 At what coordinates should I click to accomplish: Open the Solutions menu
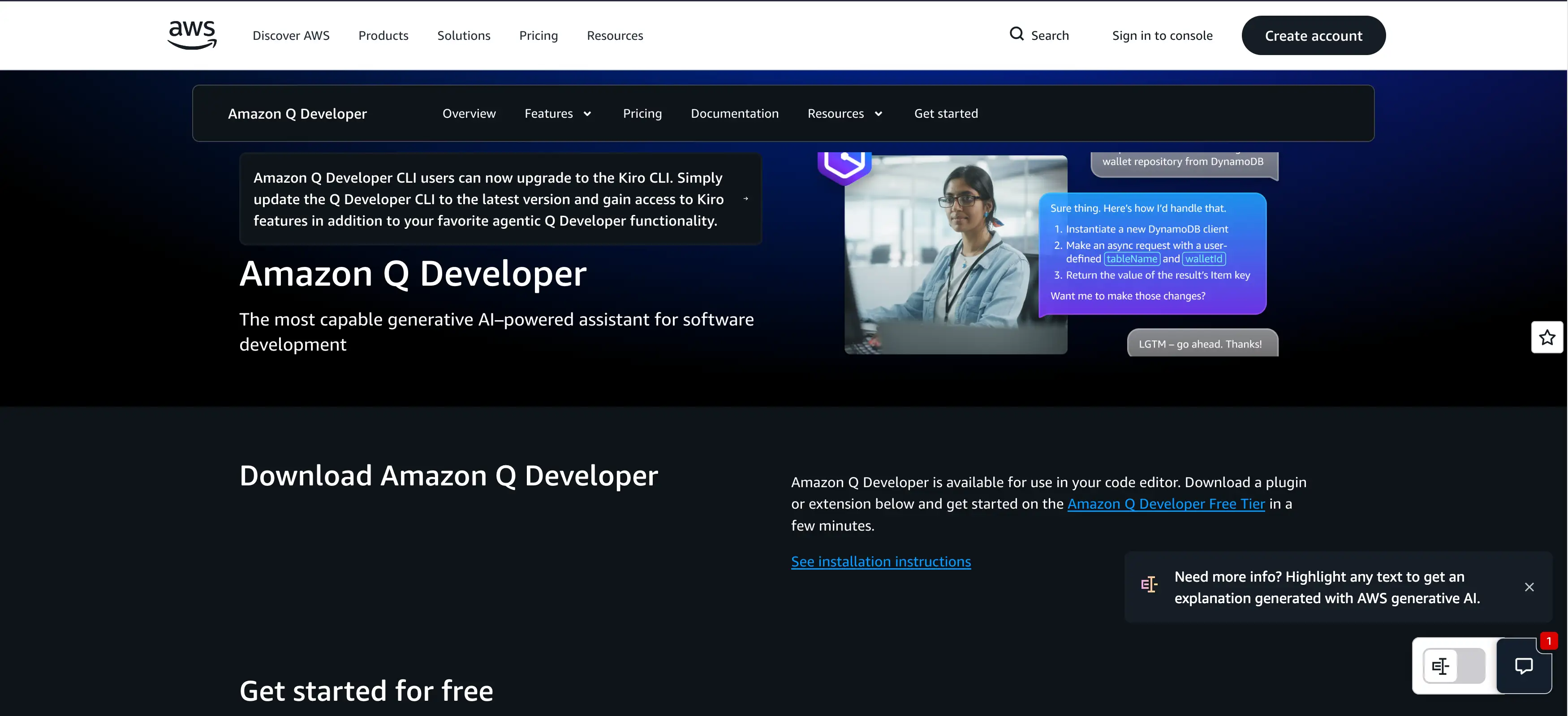[x=463, y=35]
